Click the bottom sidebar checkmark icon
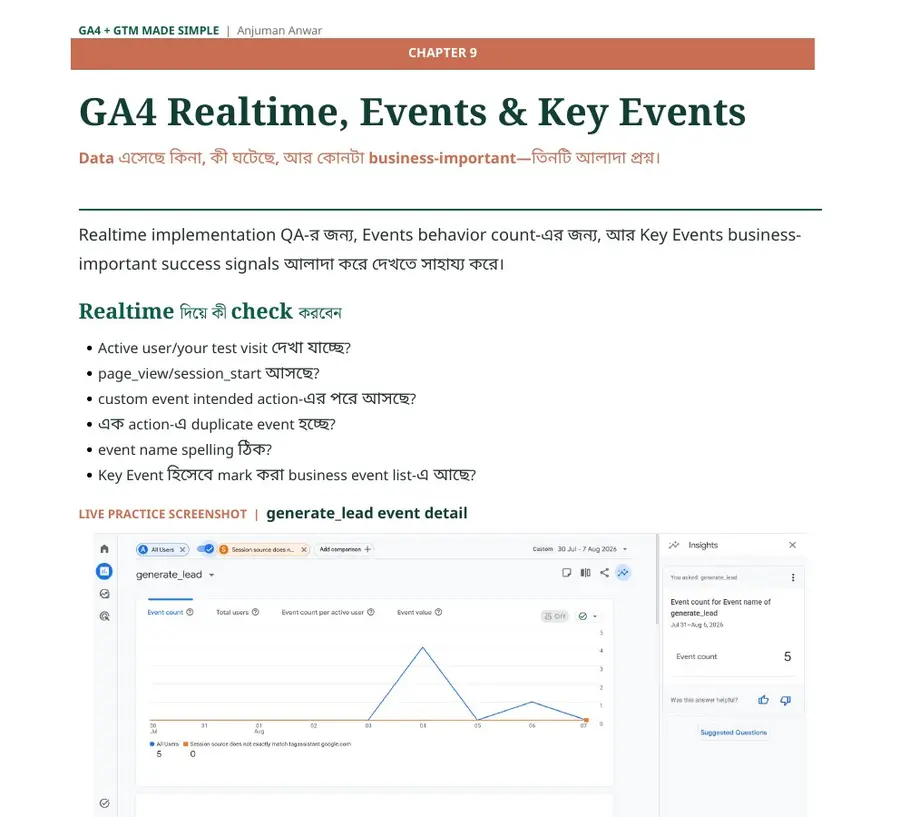 click(104, 803)
